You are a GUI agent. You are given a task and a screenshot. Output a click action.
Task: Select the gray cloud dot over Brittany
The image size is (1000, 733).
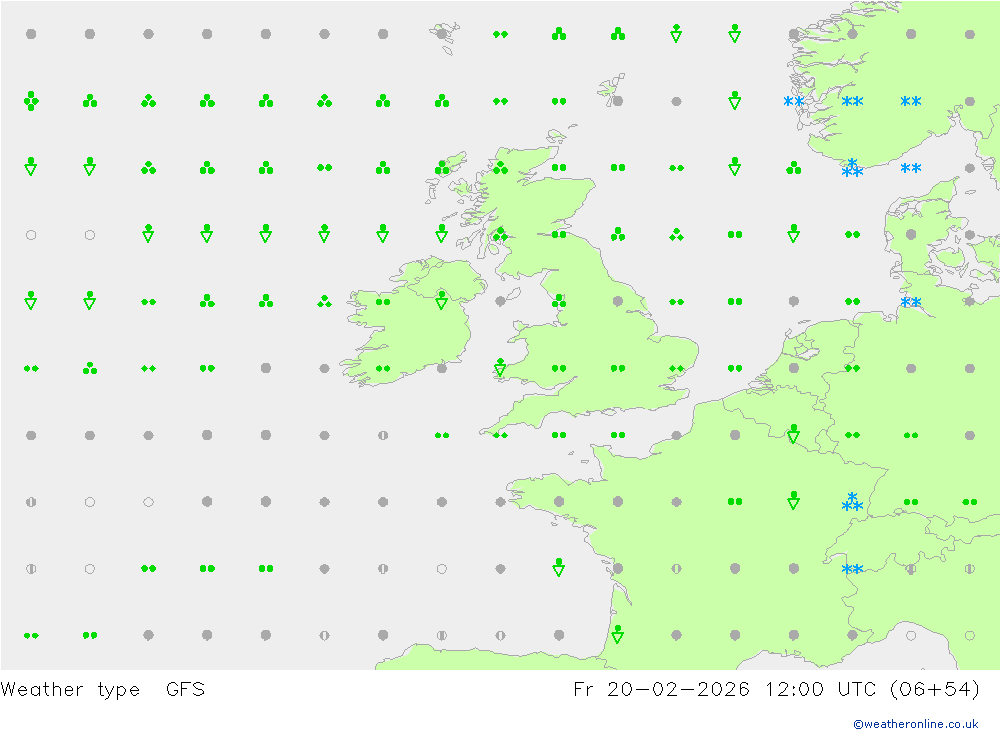tap(559, 501)
